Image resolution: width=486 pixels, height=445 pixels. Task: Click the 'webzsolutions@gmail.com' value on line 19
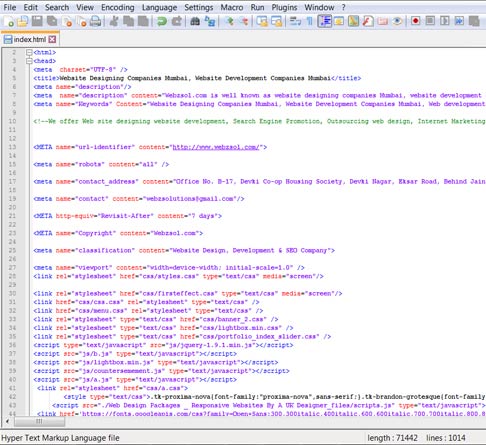[190, 199]
